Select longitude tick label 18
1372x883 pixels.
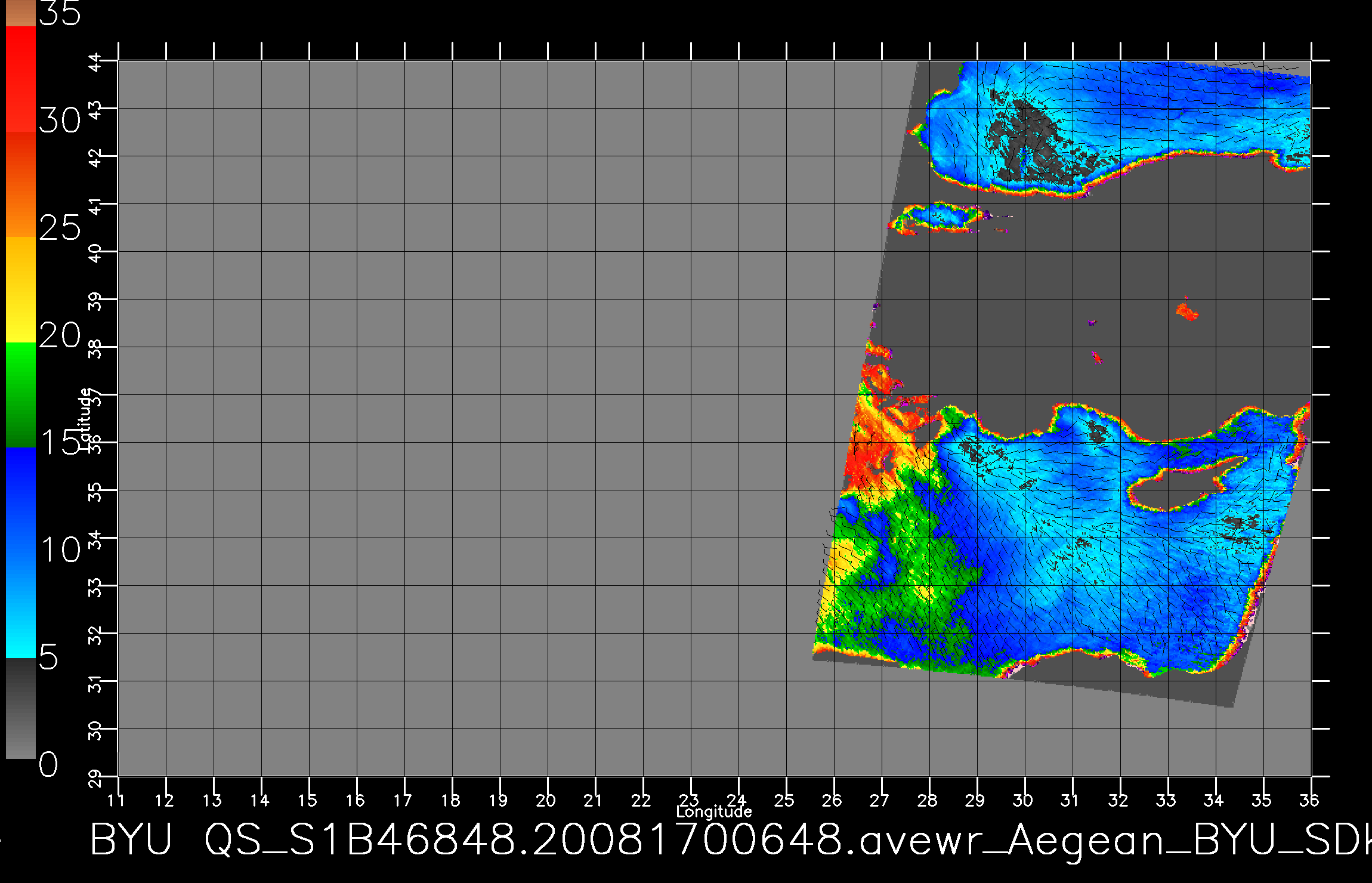click(x=451, y=800)
